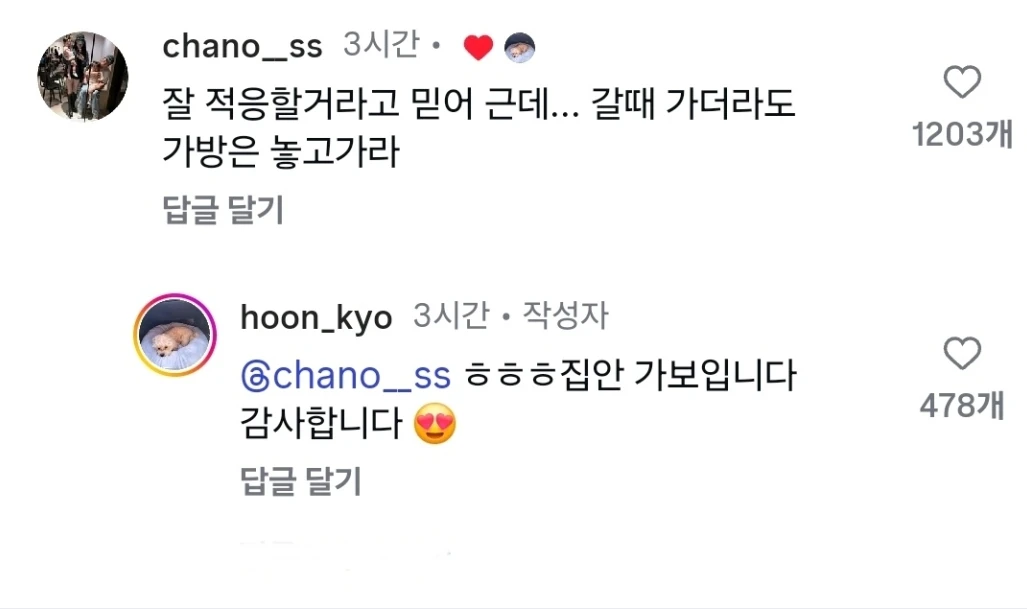1027x609 pixels.
Task: Open hoon_kyo's story-ringed profile picture
Action: click(x=176, y=335)
